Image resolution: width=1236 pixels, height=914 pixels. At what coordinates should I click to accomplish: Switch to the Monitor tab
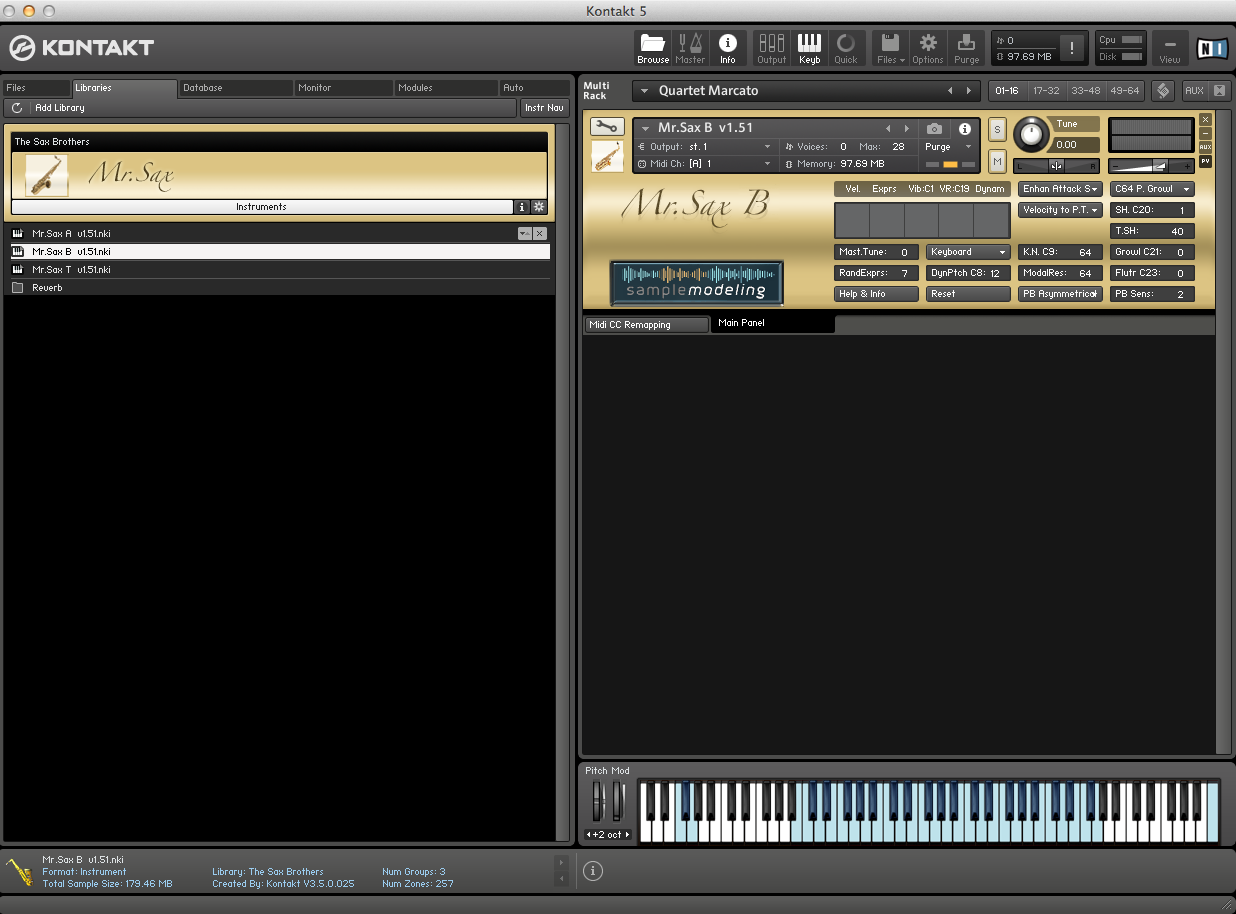click(x=344, y=88)
